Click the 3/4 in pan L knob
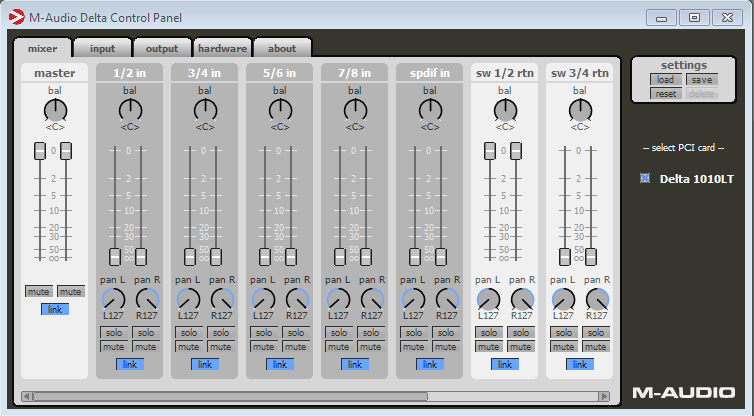This screenshot has width=754, height=416. pyautogui.click(x=188, y=299)
